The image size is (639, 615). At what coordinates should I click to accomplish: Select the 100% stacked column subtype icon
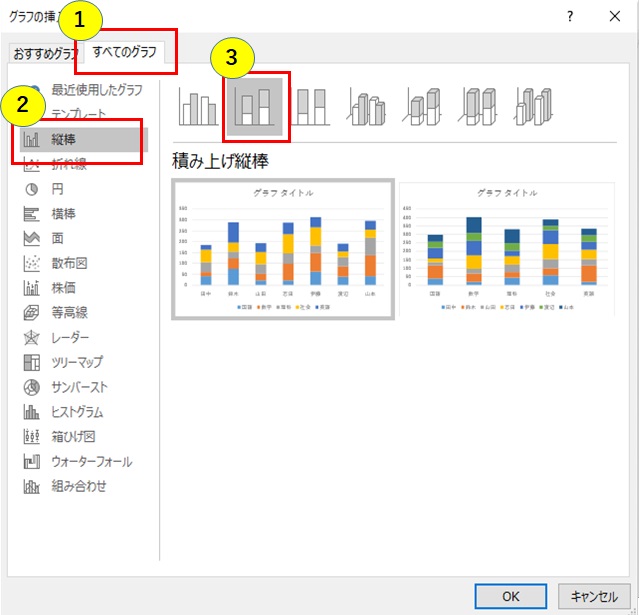click(x=311, y=107)
